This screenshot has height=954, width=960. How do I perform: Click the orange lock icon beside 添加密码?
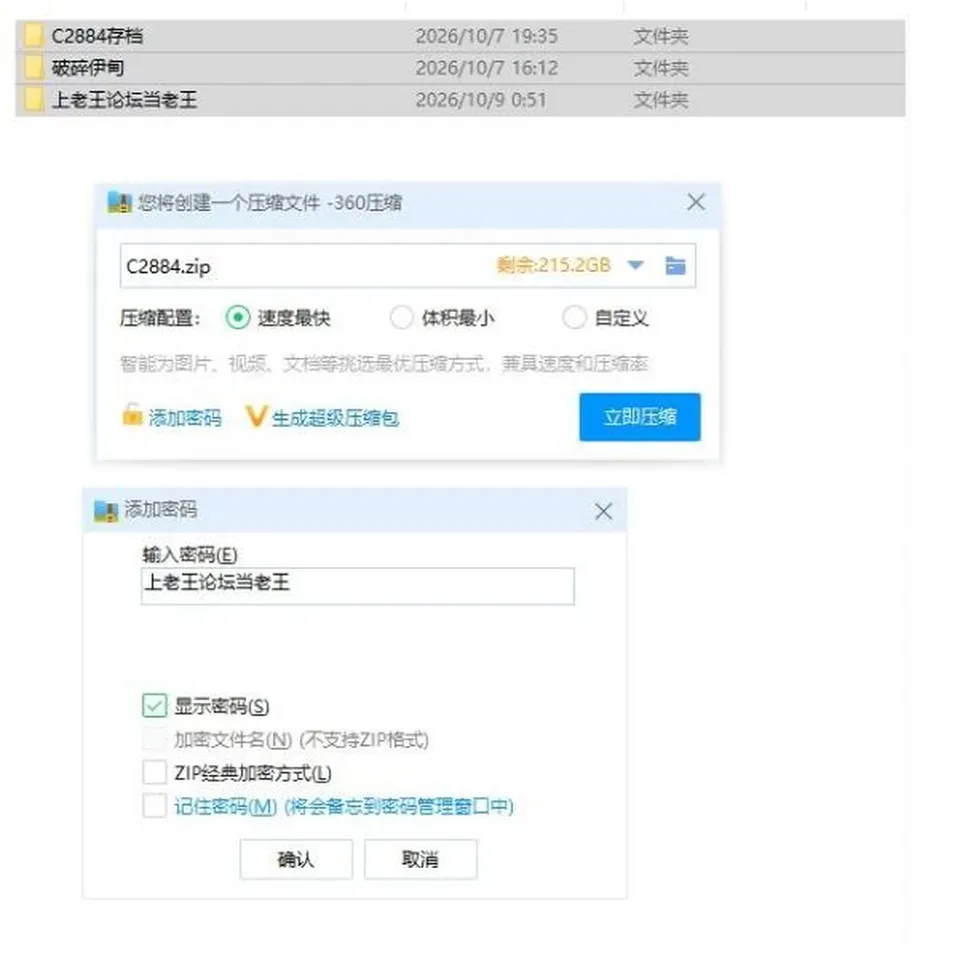pos(132,415)
